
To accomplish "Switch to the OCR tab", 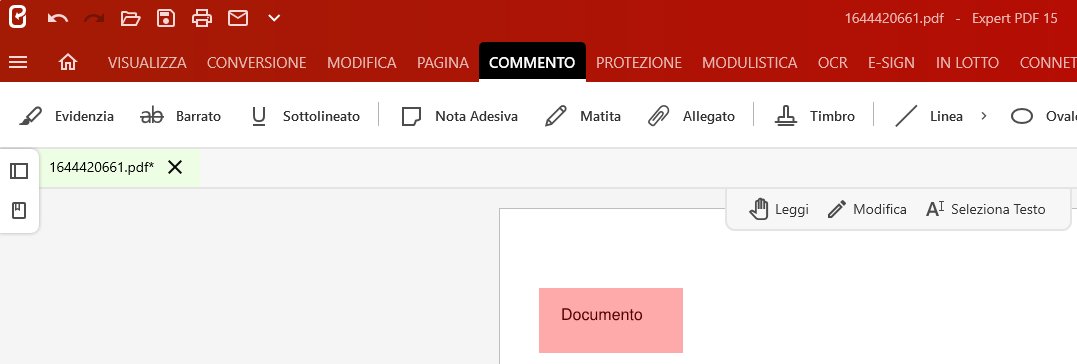I will (x=832, y=62).
